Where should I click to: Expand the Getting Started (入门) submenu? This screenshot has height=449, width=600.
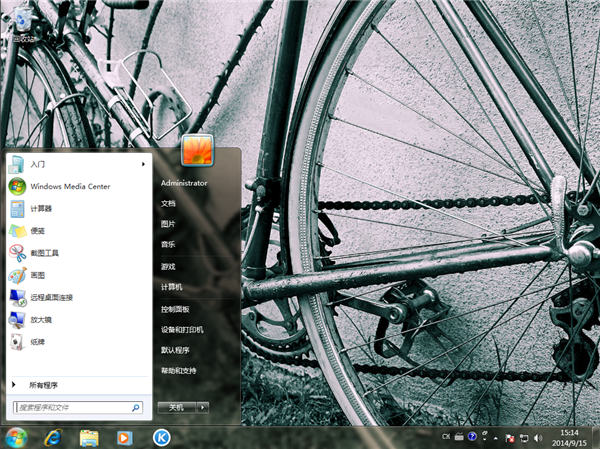143,163
